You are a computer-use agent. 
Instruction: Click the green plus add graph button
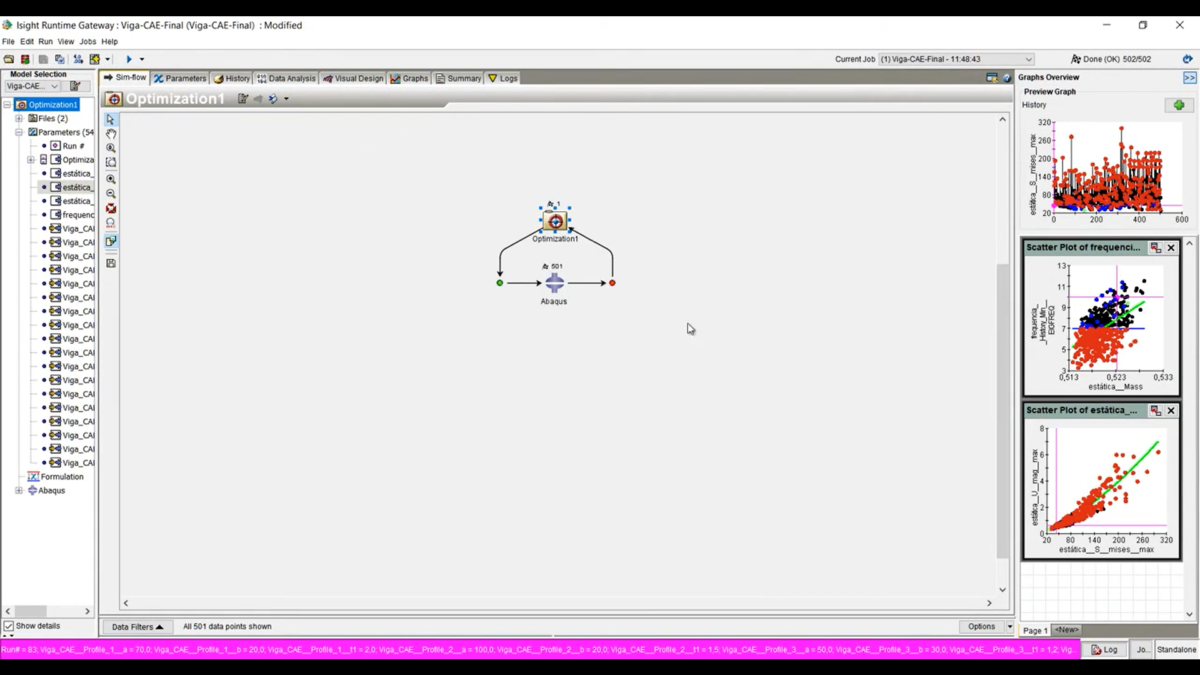1179,105
